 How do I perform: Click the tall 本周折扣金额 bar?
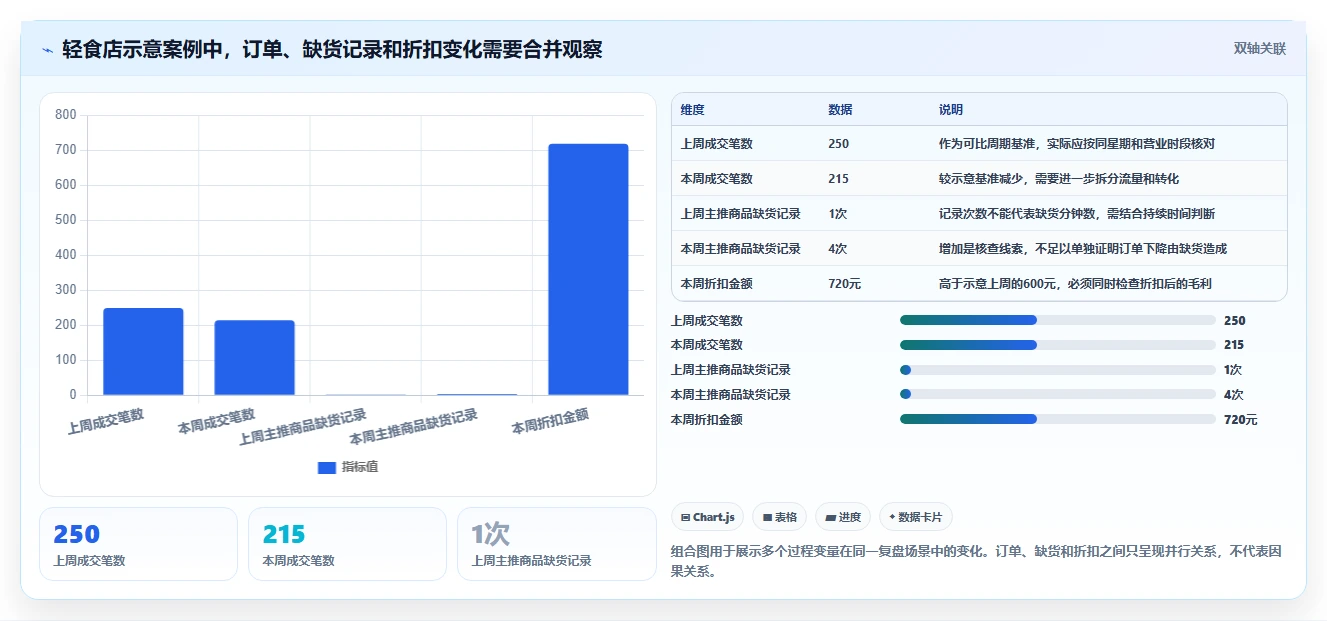(588, 269)
